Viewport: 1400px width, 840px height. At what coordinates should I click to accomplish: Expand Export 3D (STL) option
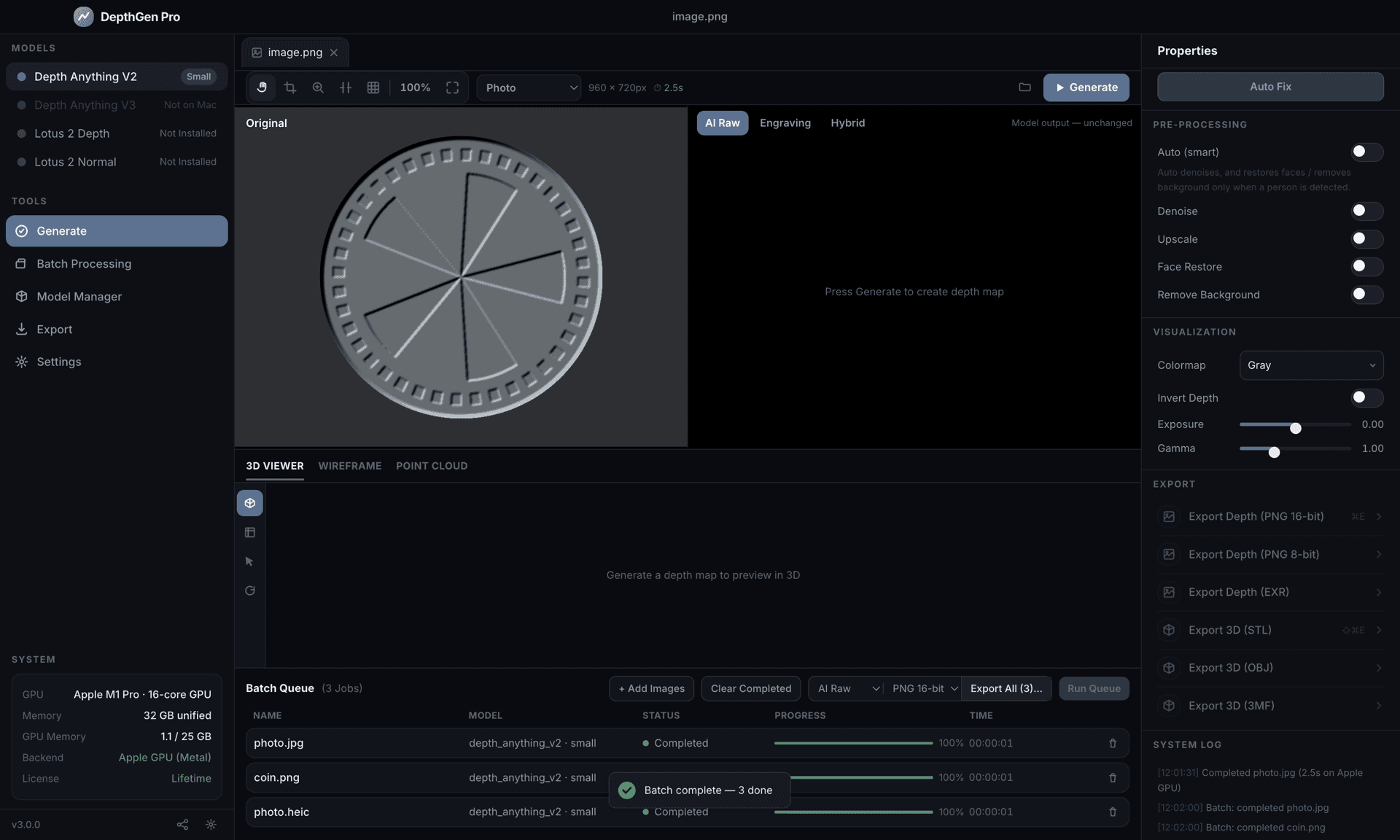1270,630
